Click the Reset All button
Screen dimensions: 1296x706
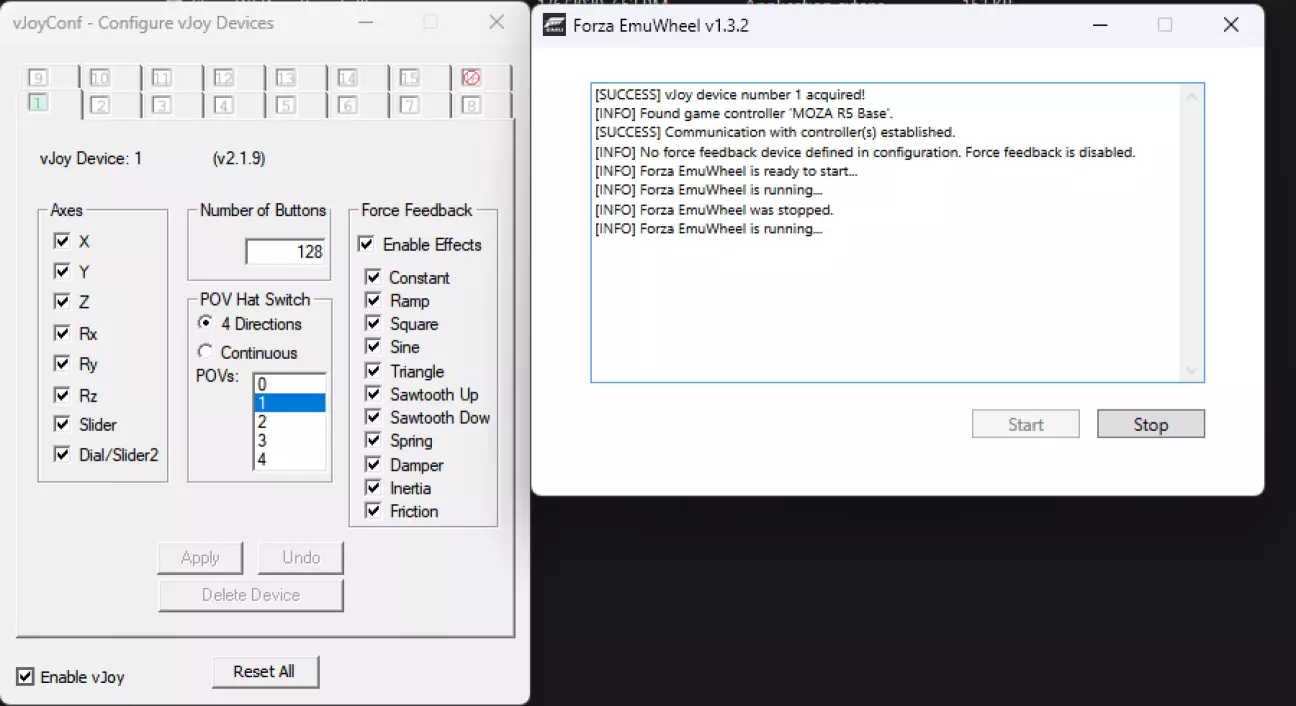tap(265, 672)
